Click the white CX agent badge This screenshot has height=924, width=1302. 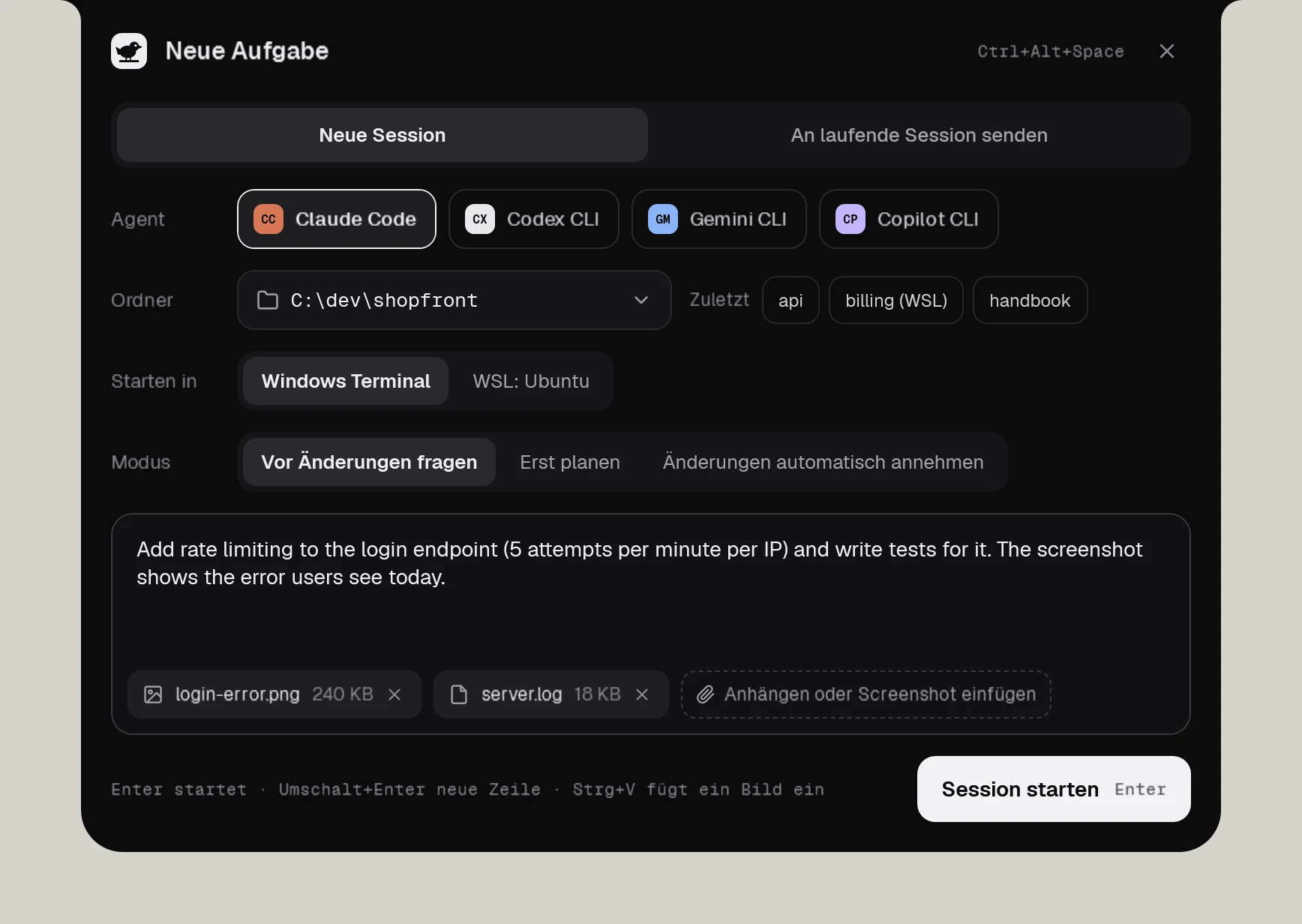480,219
